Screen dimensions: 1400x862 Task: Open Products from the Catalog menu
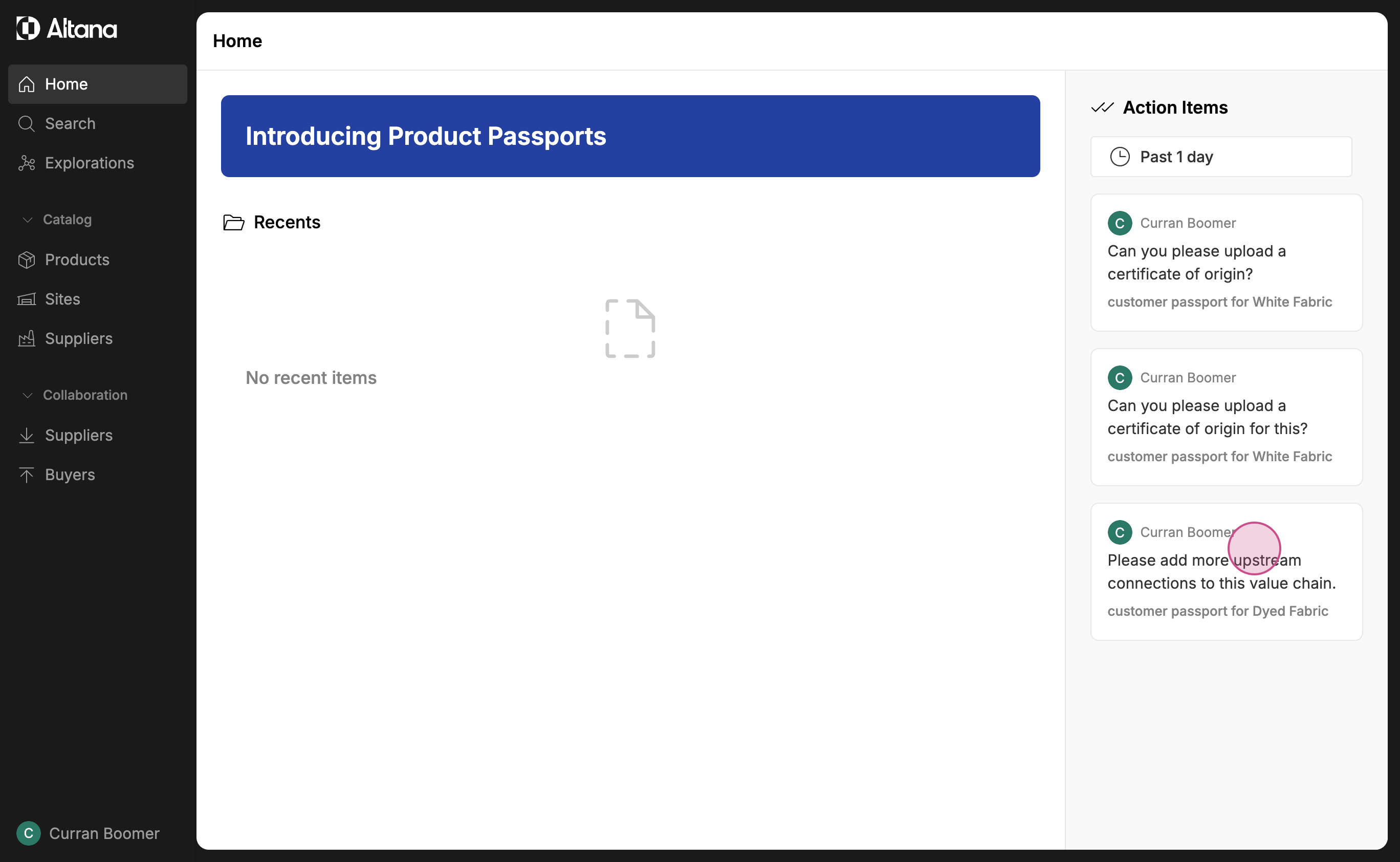77,260
